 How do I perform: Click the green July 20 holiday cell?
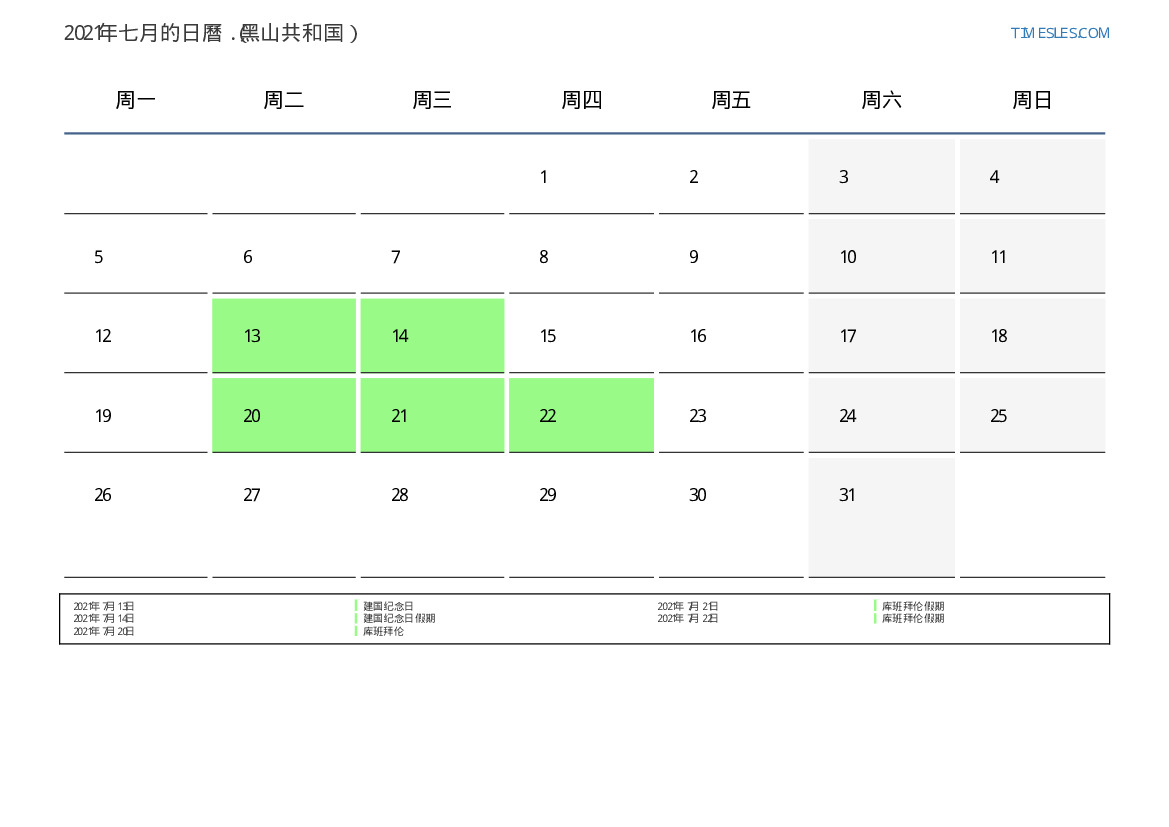284,415
